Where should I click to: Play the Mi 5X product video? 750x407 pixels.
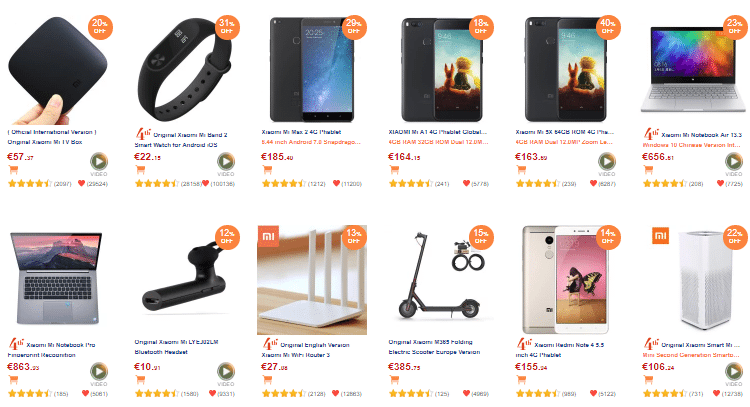(607, 161)
